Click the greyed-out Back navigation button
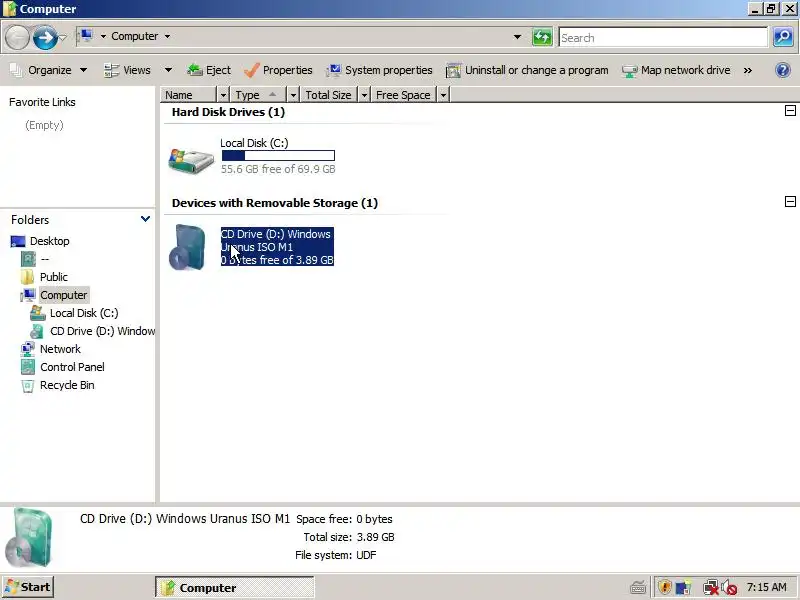 17,37
